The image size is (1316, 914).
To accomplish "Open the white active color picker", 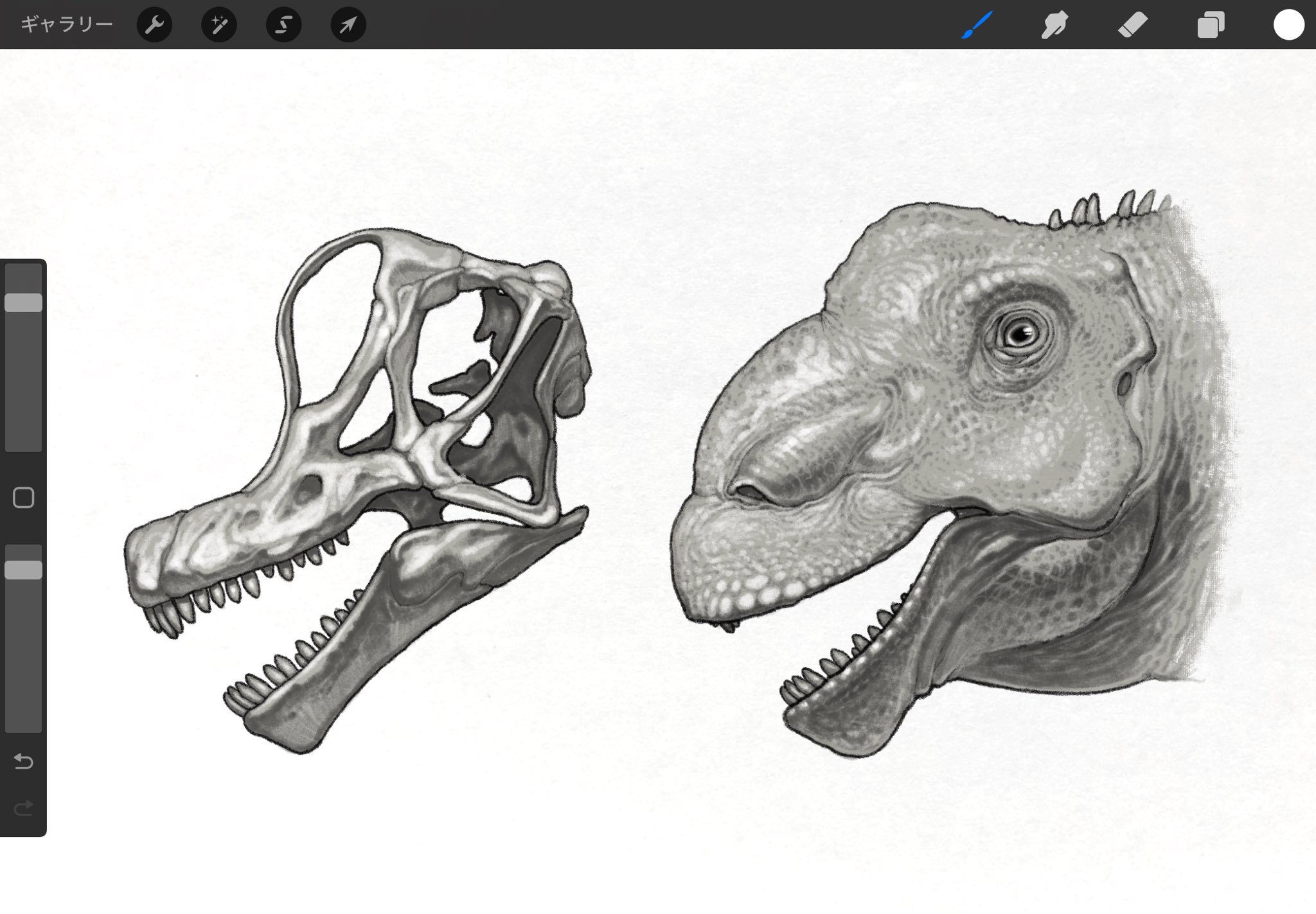I will (x=1288, y=25).
